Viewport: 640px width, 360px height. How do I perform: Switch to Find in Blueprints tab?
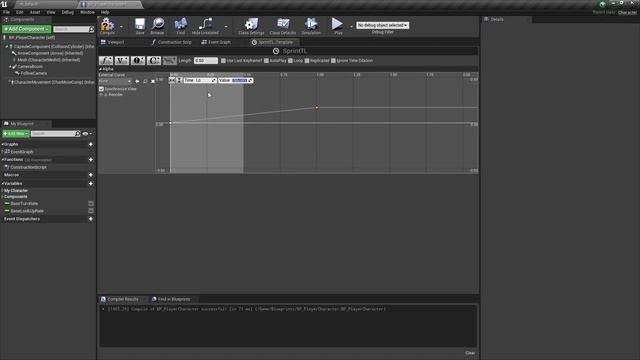pyautogui.click(x=171, y=299)
